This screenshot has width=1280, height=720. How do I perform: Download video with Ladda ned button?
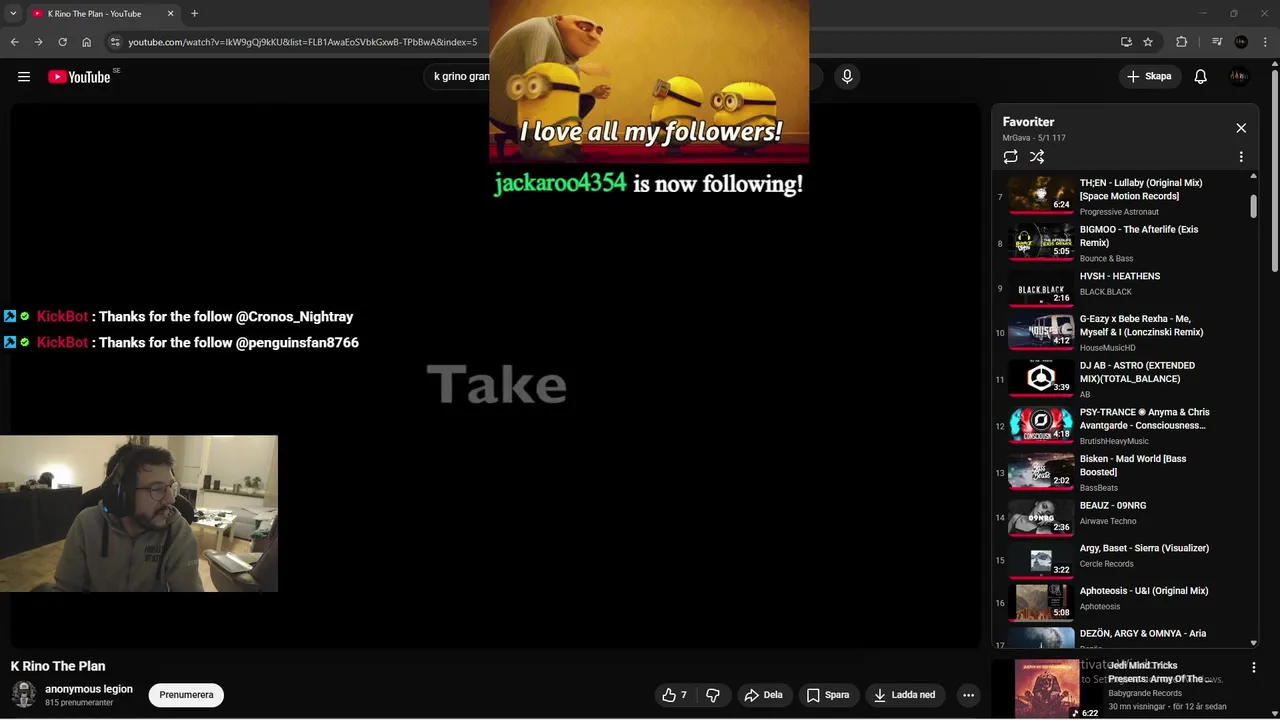[905, 695]
